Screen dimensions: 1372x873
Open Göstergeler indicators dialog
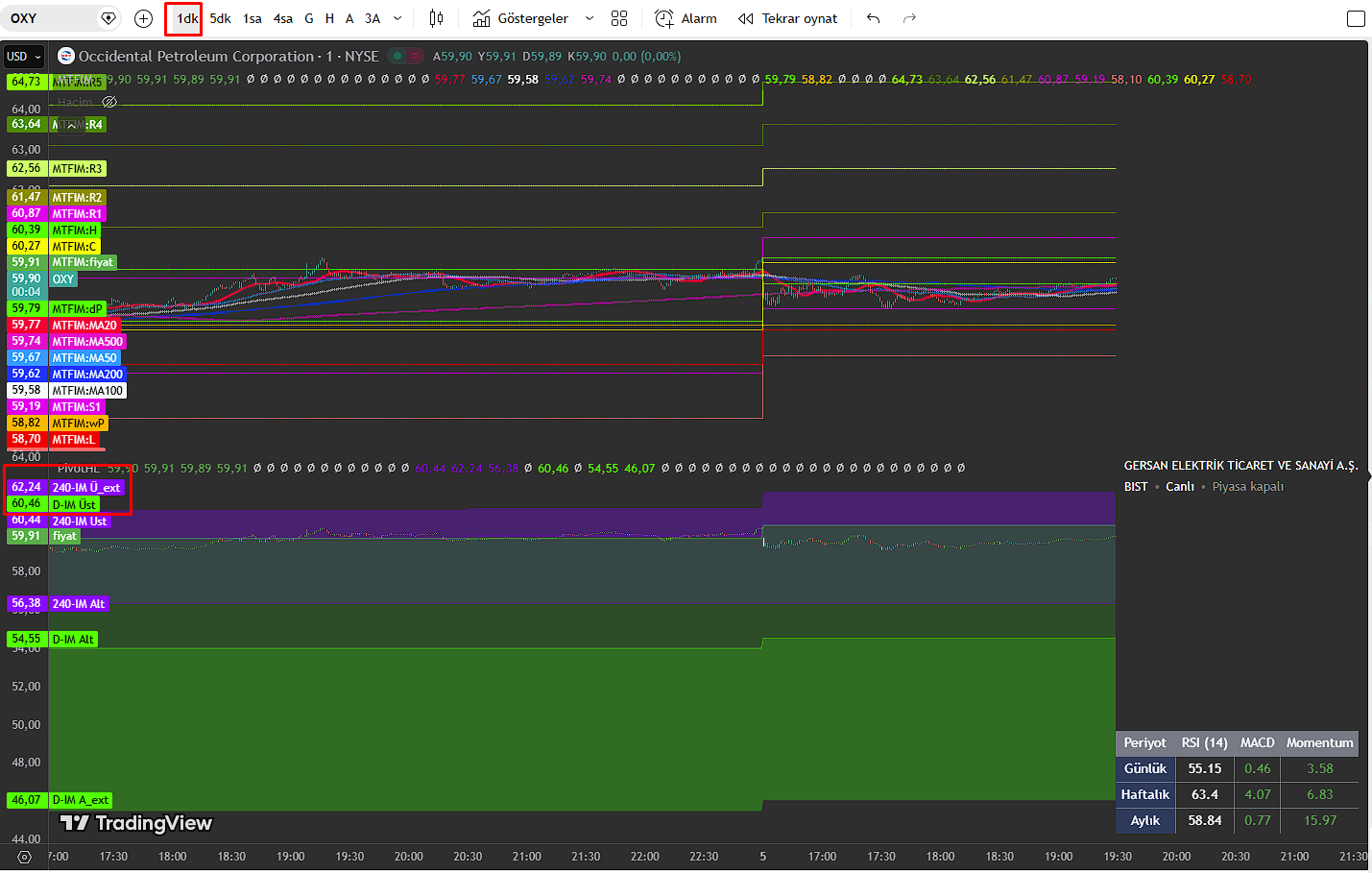[520, 18]
